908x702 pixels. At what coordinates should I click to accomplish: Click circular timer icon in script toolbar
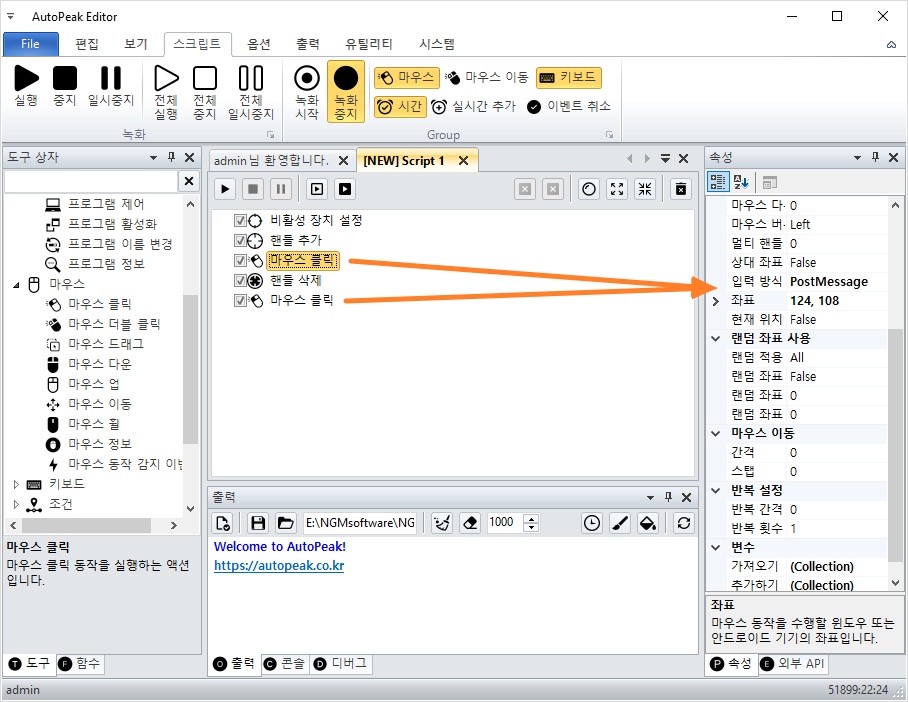coord(589,189)
